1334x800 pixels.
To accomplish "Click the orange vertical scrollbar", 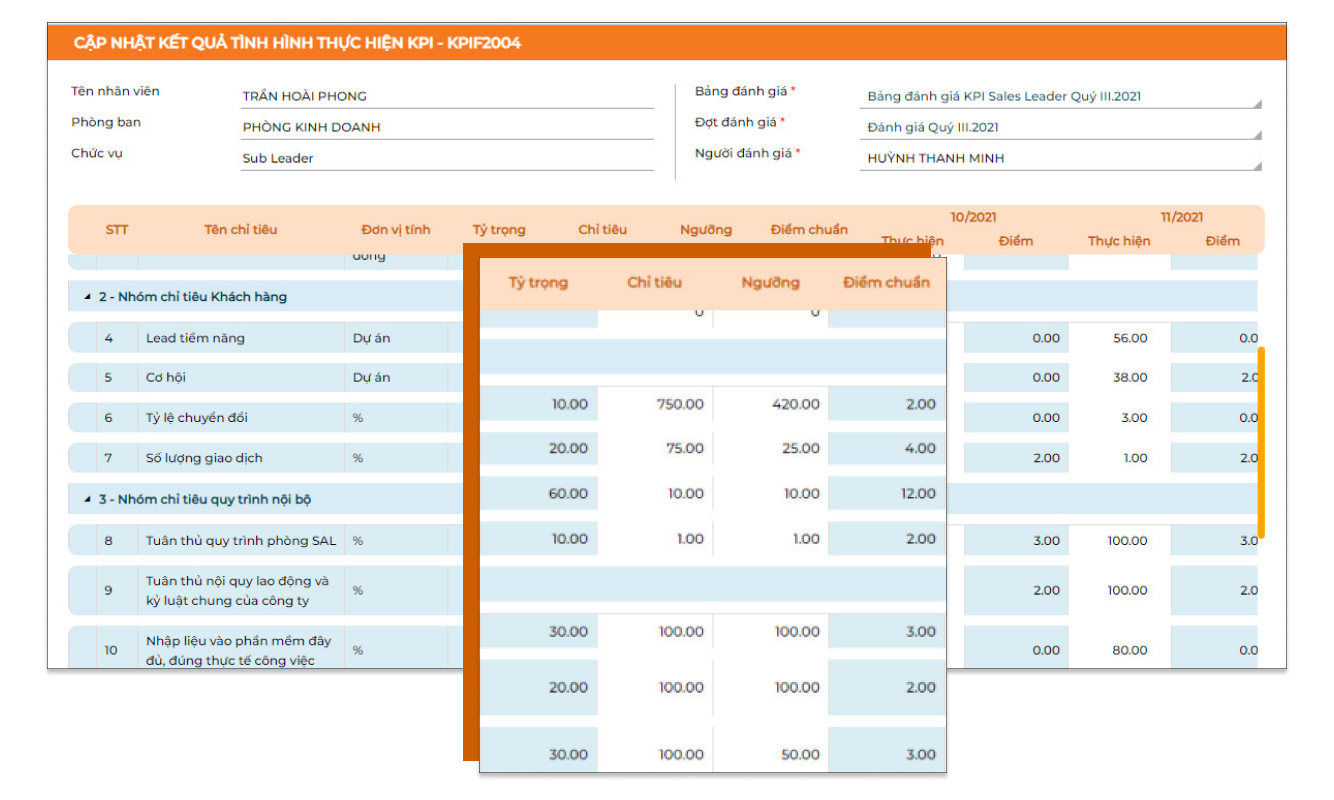I will tap(1261, 442).
